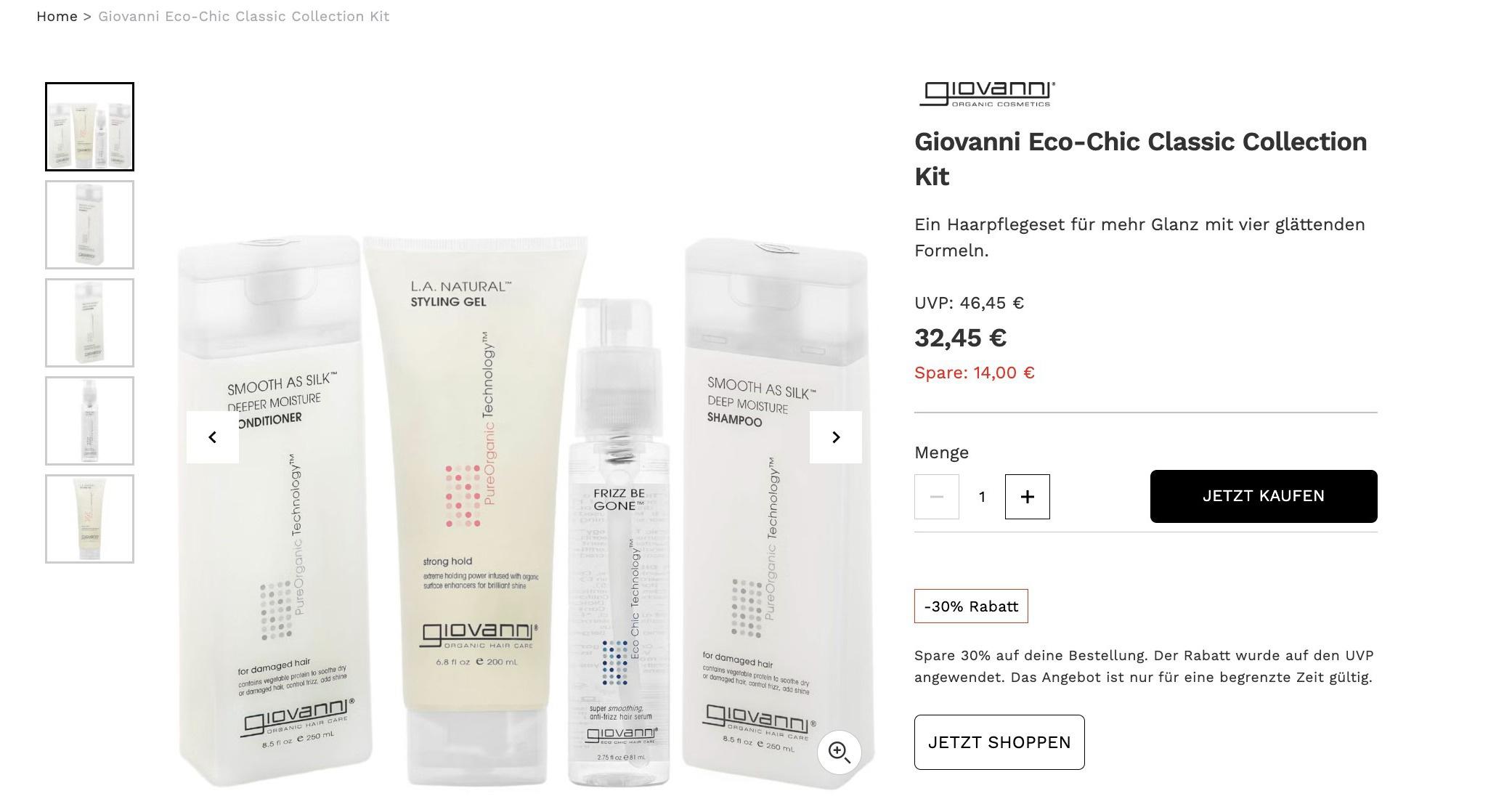Click the Jetzt Shoppen button
The width and height of the screenshot is (1512, 812).
[x=999, y=742]
